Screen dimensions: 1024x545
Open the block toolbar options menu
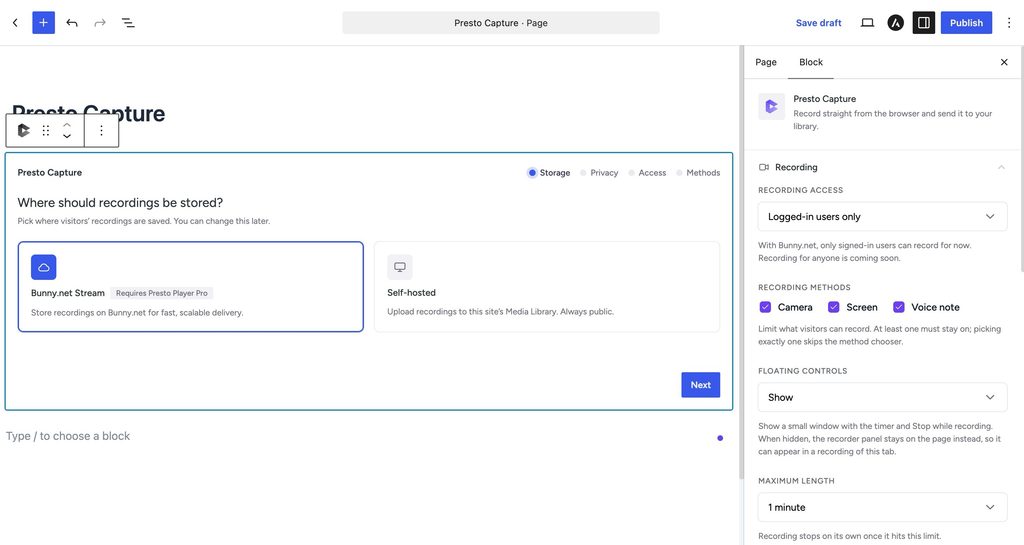tap(101, 131)
